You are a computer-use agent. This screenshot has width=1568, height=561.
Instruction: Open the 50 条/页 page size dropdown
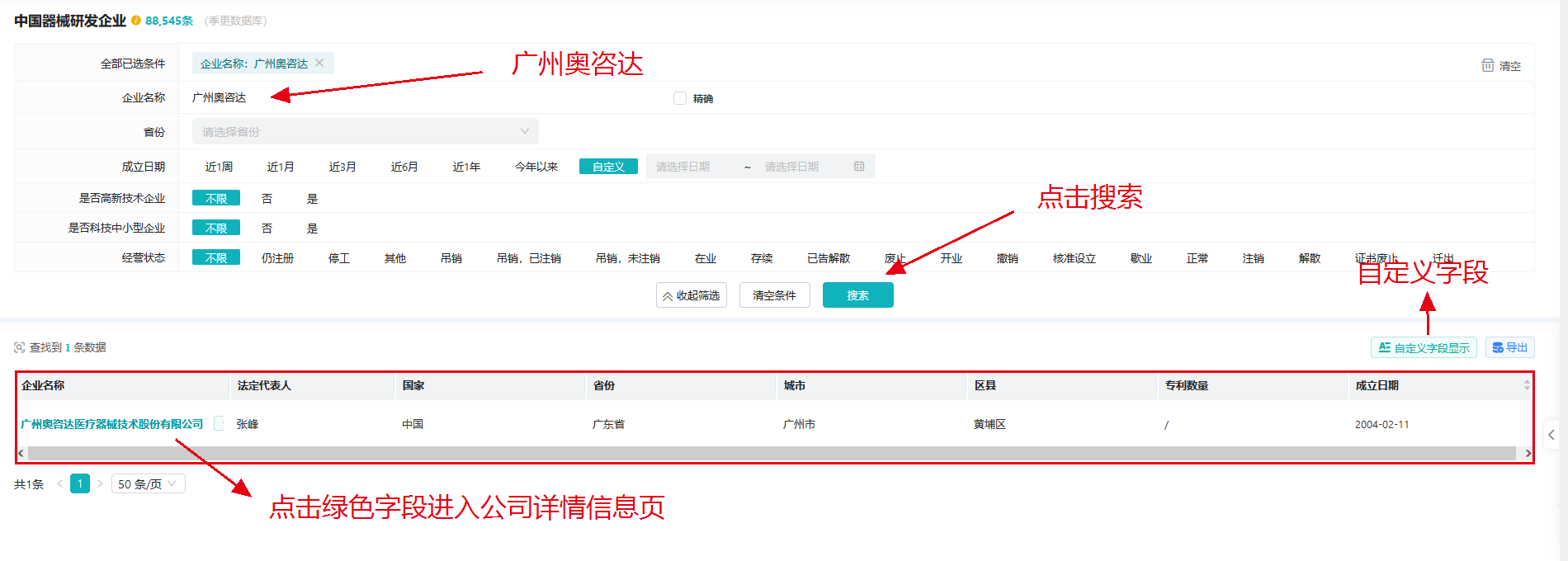149,483
